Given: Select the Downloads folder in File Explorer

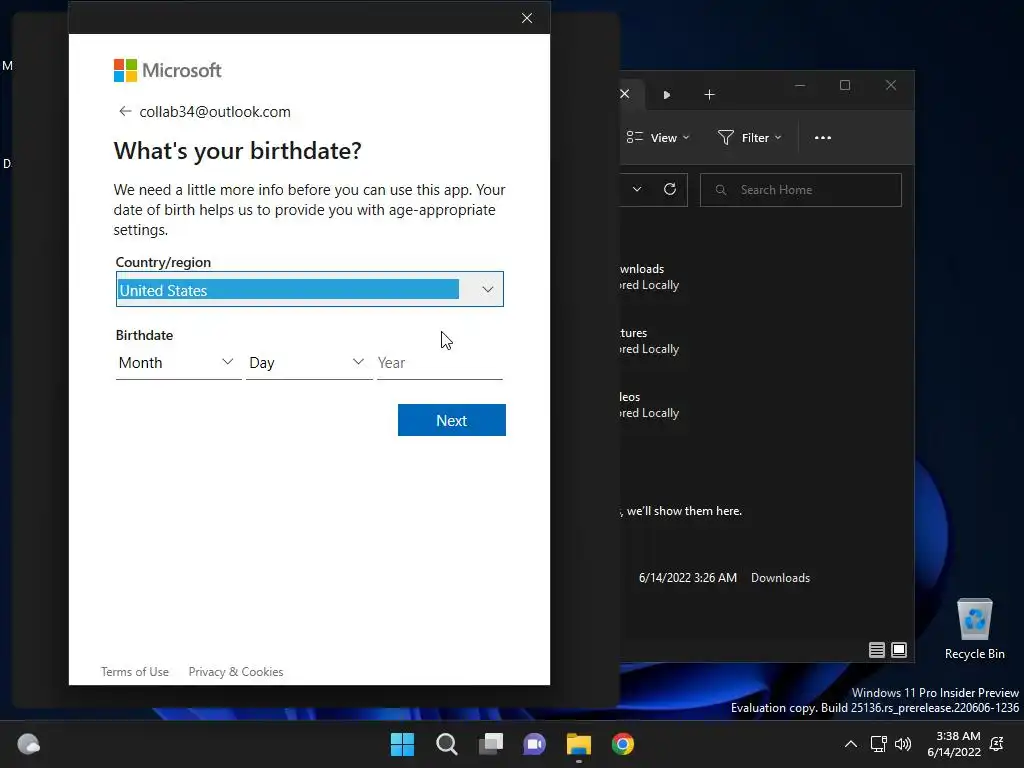Looking at the screenshot, I should coord(650,277).
